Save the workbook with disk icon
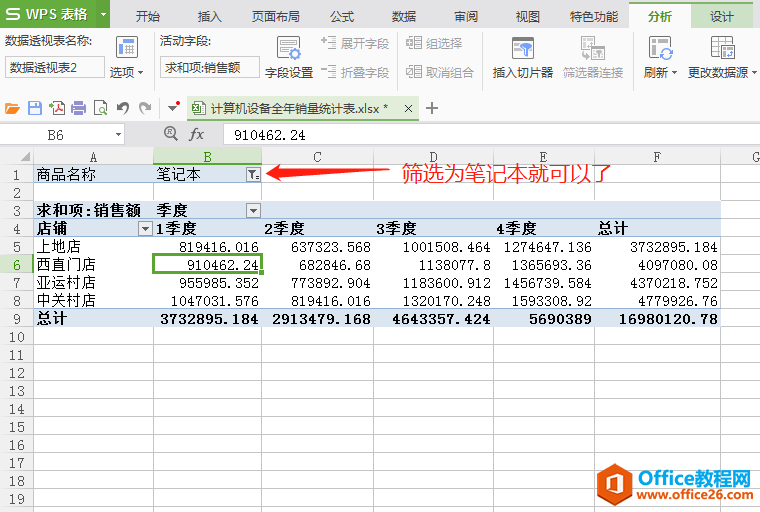The image size is (760, 512). (35, 108)
